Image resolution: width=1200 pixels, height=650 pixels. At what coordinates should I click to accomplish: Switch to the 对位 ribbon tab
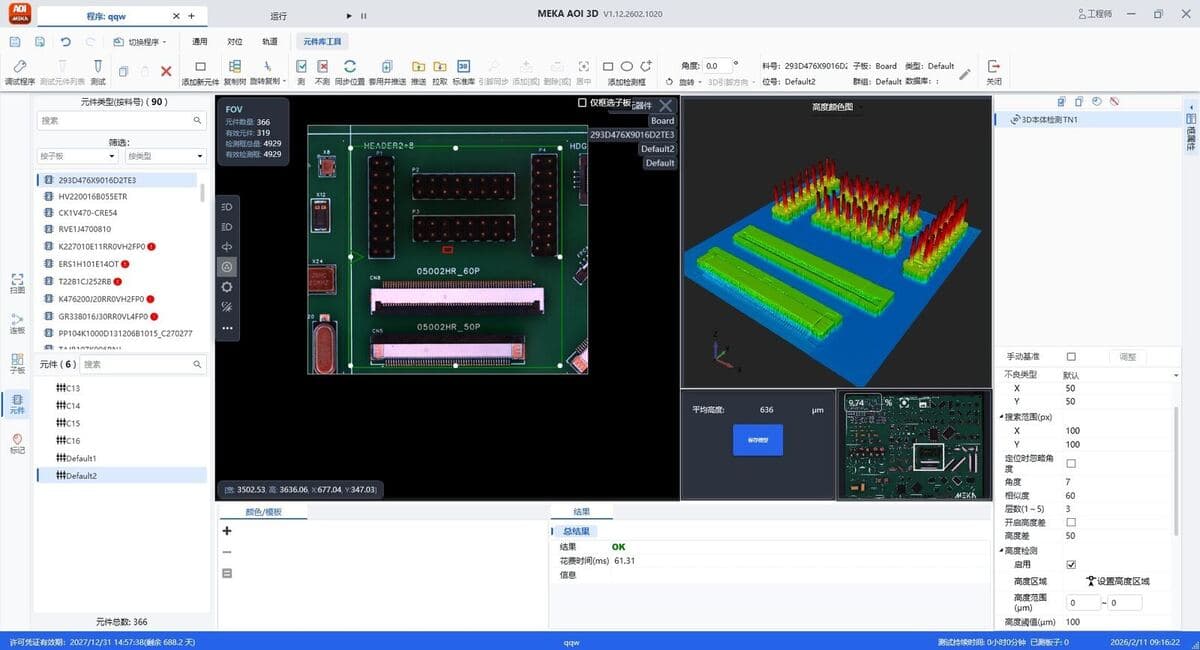pos(235,42)
